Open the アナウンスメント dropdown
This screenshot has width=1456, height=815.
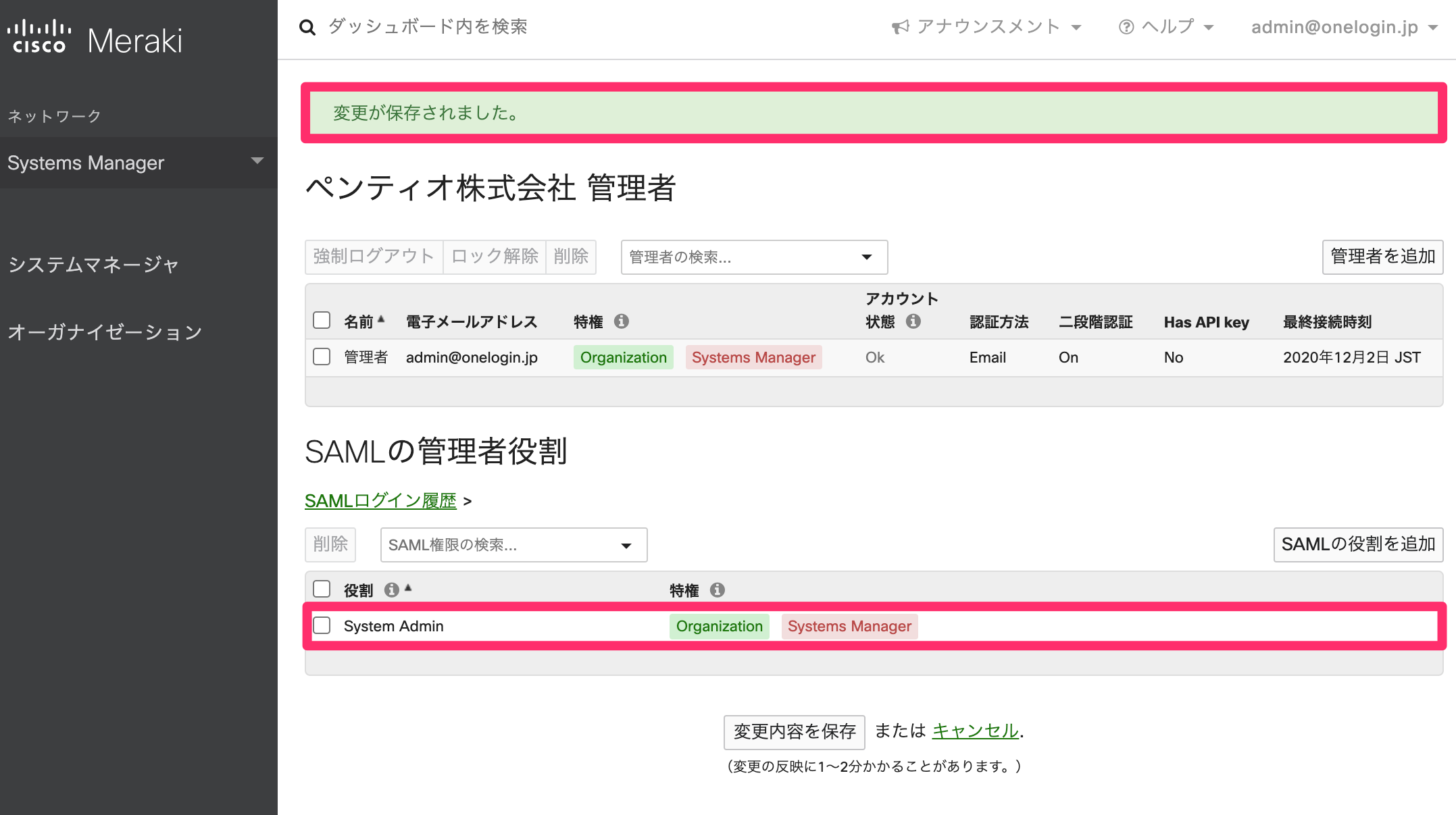(x=988, y=27)
